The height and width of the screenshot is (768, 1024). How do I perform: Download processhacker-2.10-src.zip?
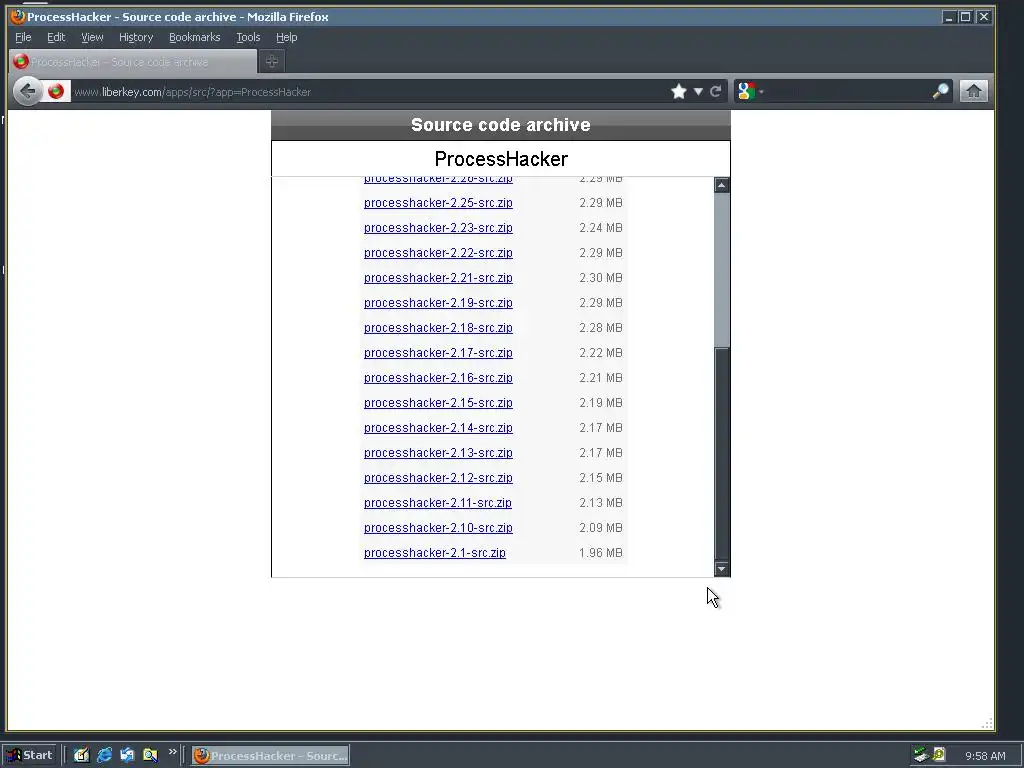click(x=438, y=528)
